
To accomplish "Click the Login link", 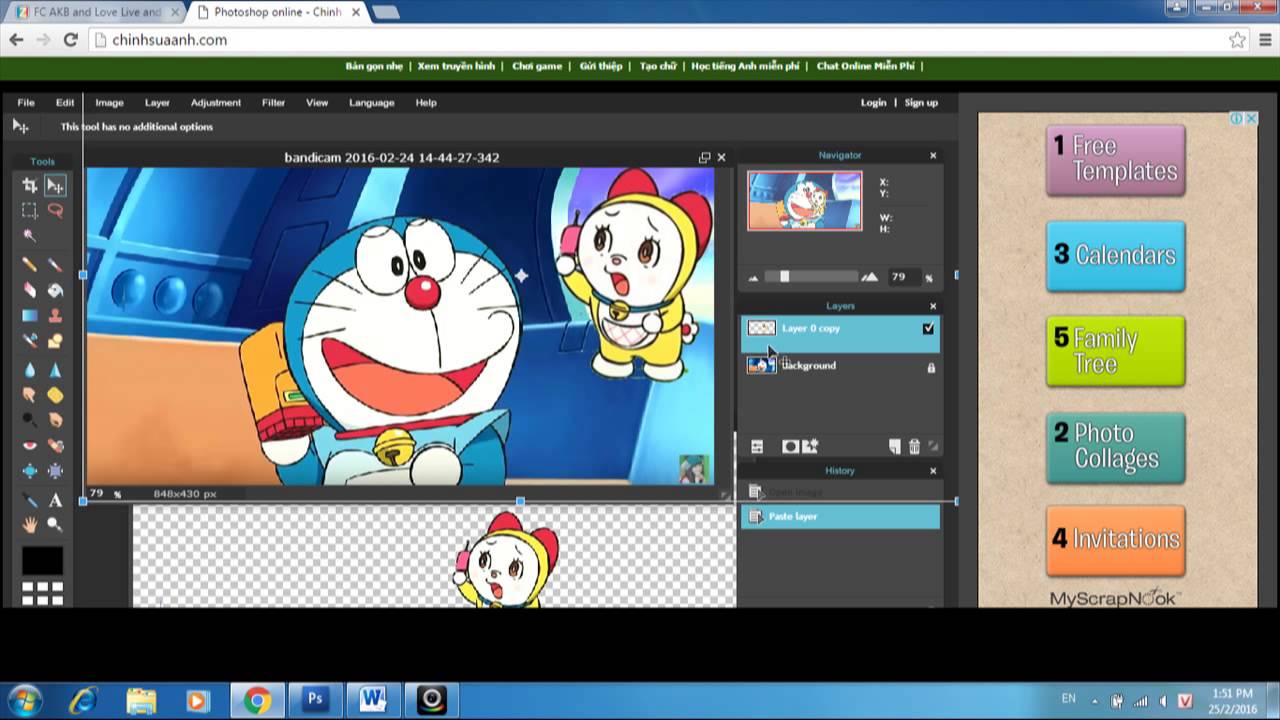I will [x=874, y=102].
